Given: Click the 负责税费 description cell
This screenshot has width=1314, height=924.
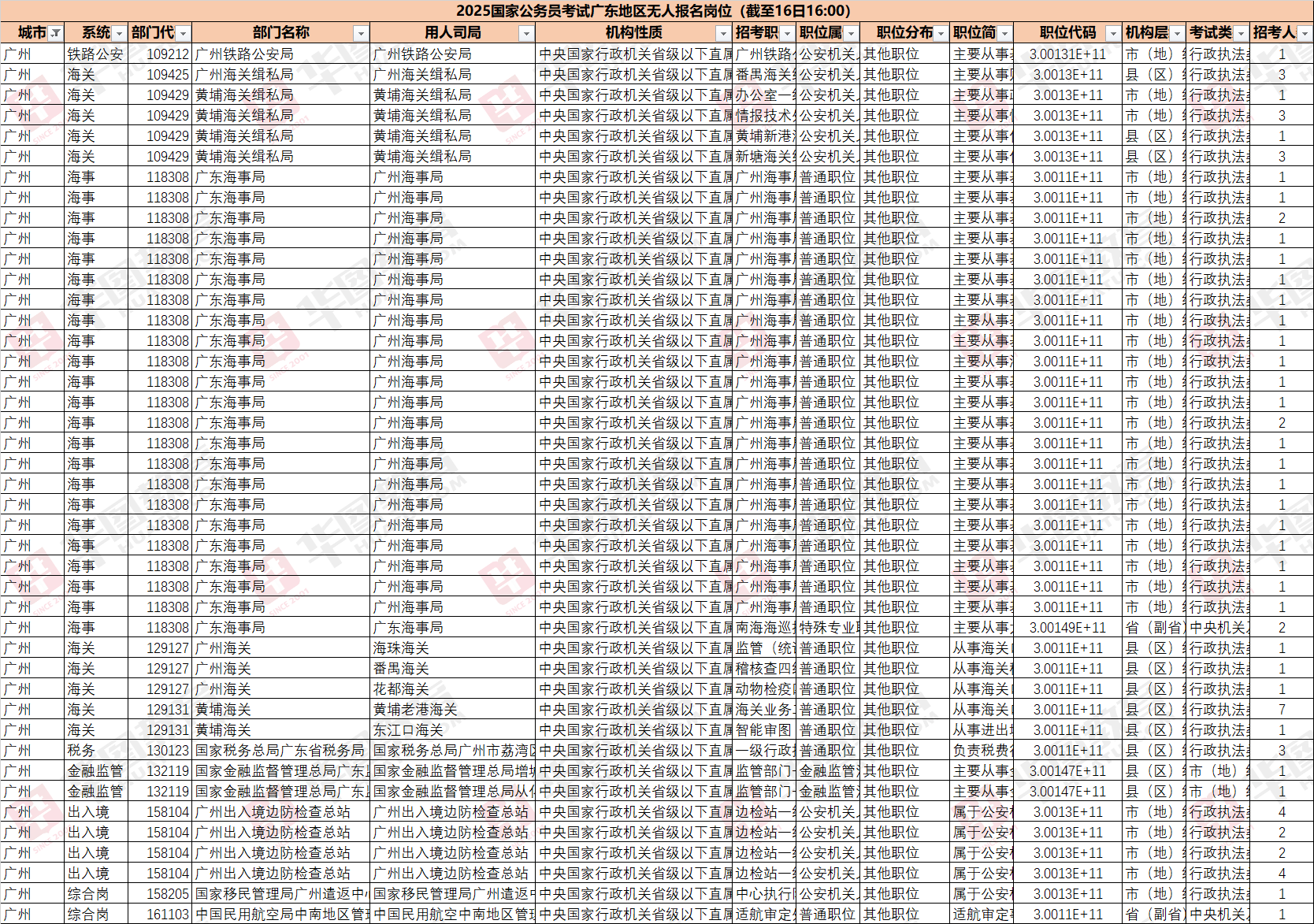Looking at the screenshot, I should [982, 751].
